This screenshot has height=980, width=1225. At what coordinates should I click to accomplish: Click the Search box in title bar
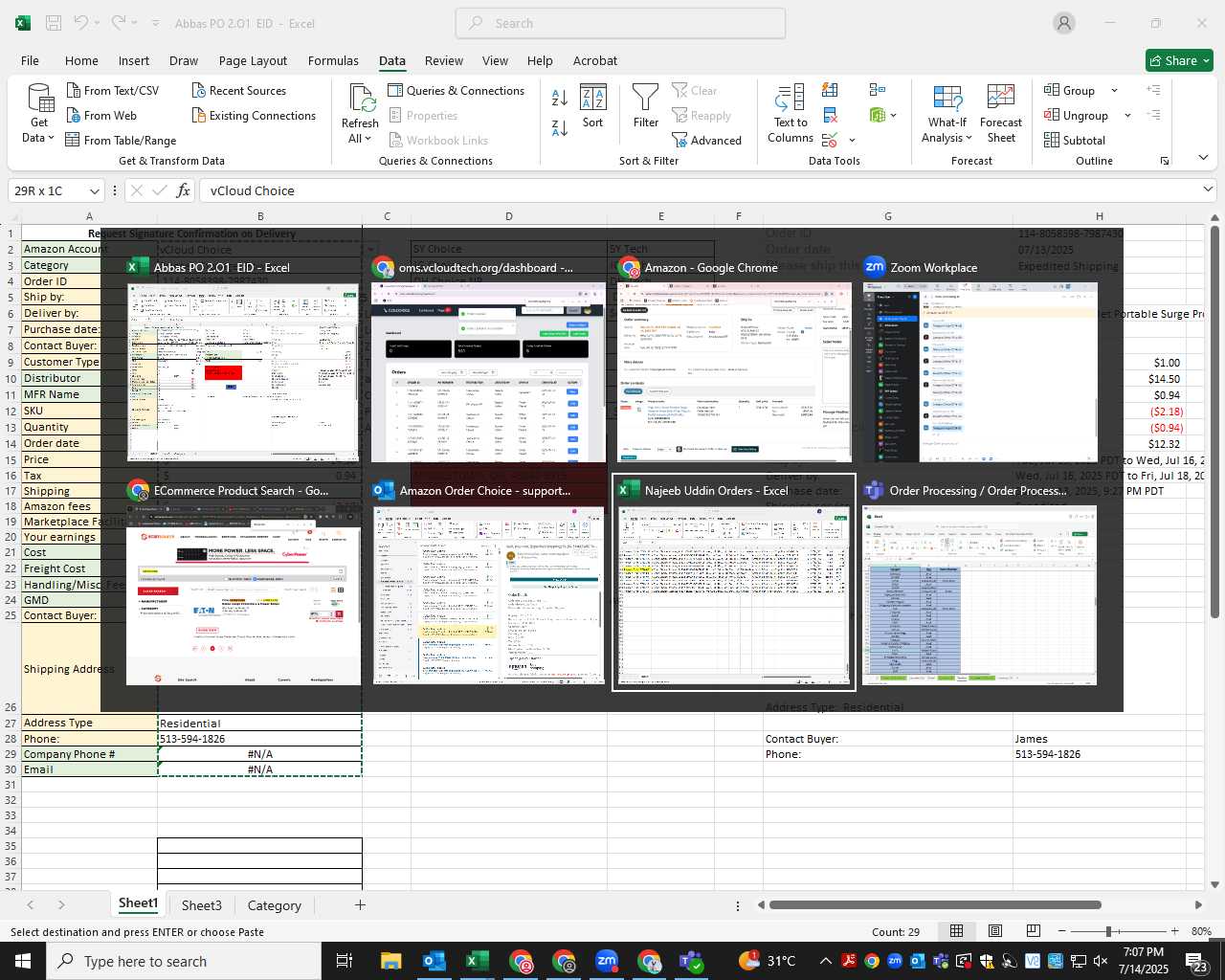[620, 23]
